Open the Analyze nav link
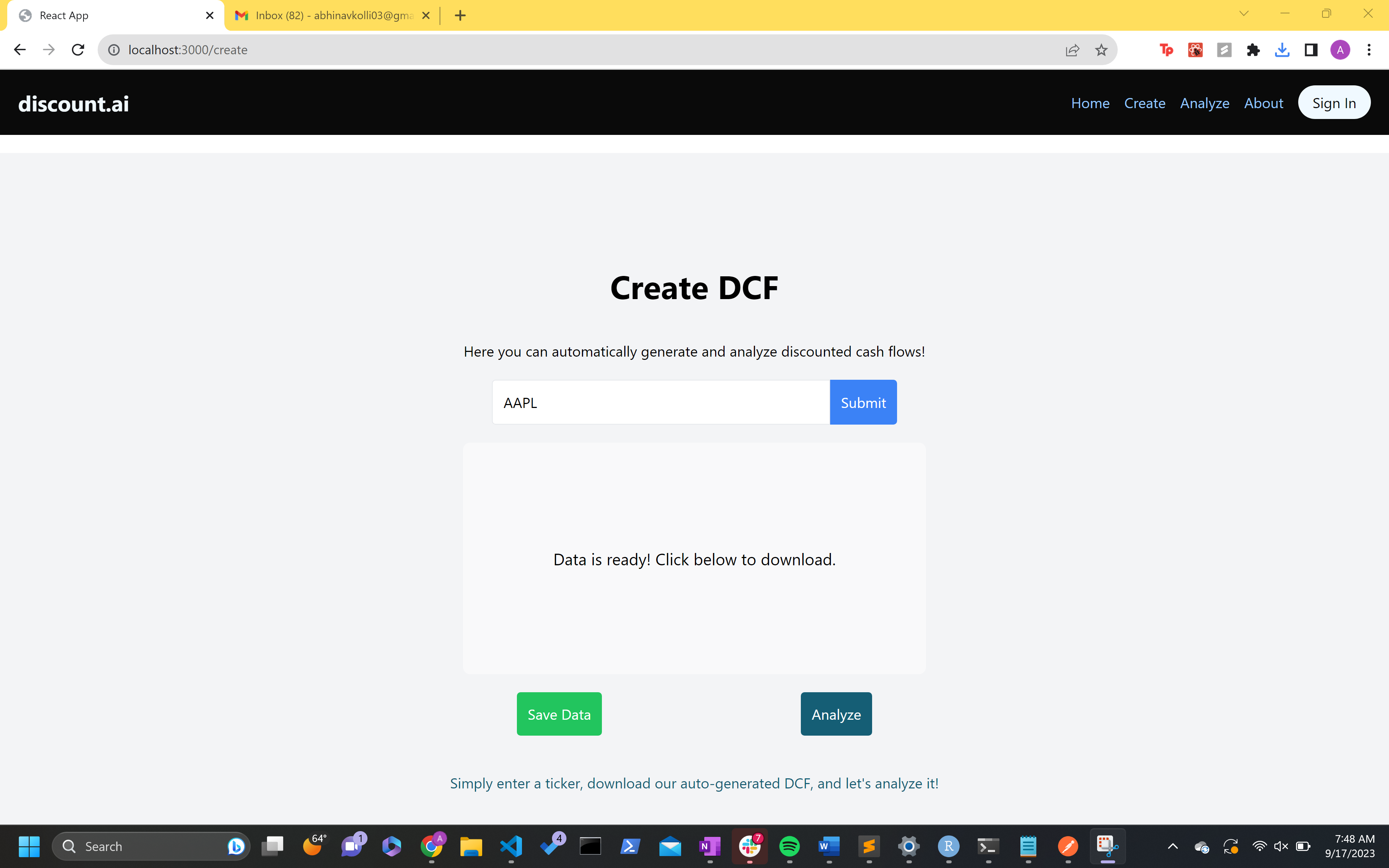The height and width of the screenshot is (868, 1389). point(1204,103)
